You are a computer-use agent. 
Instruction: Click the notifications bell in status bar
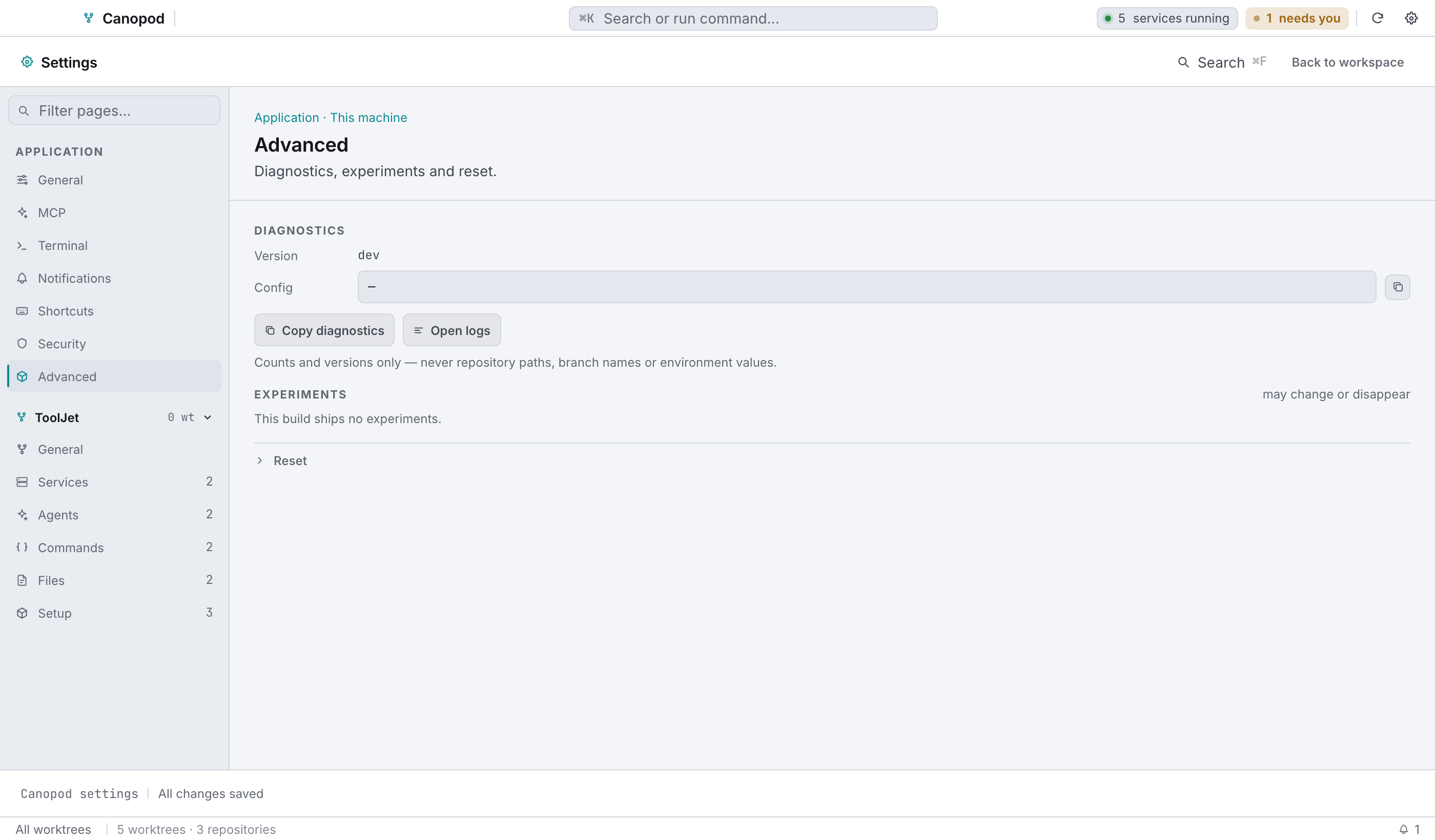[1404, 829]
